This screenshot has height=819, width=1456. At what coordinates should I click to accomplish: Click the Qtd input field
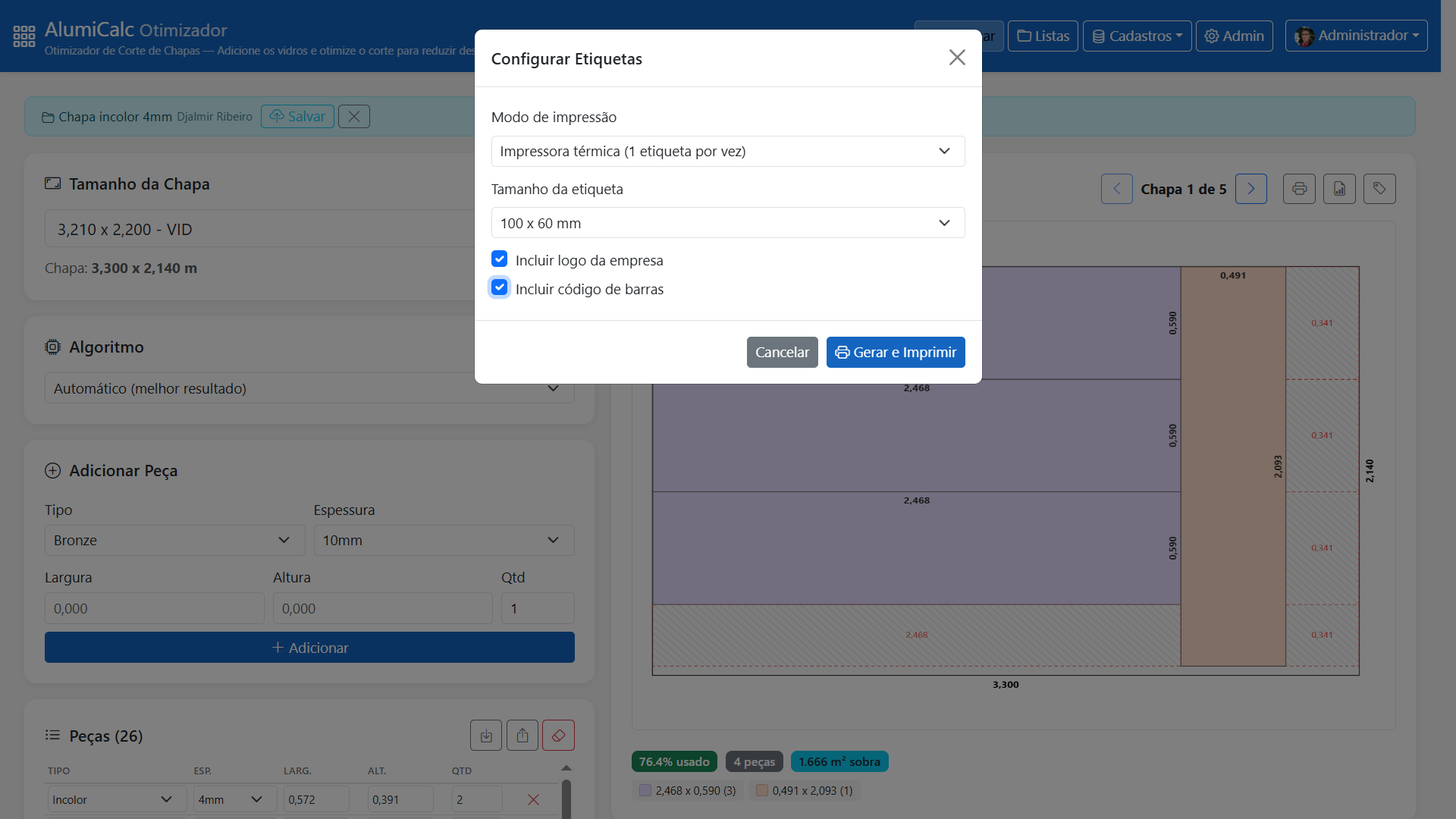[x=538, y=608]
